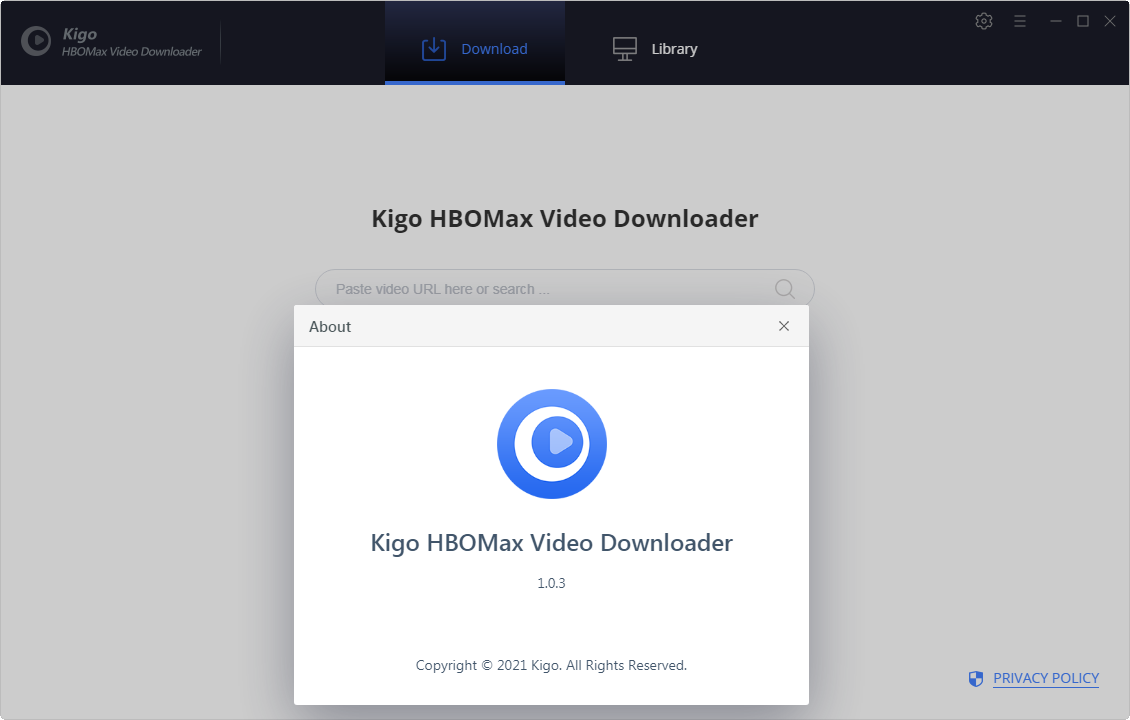
Task: Open the PRIVACY POLICY link
Action: [1046, 678]
